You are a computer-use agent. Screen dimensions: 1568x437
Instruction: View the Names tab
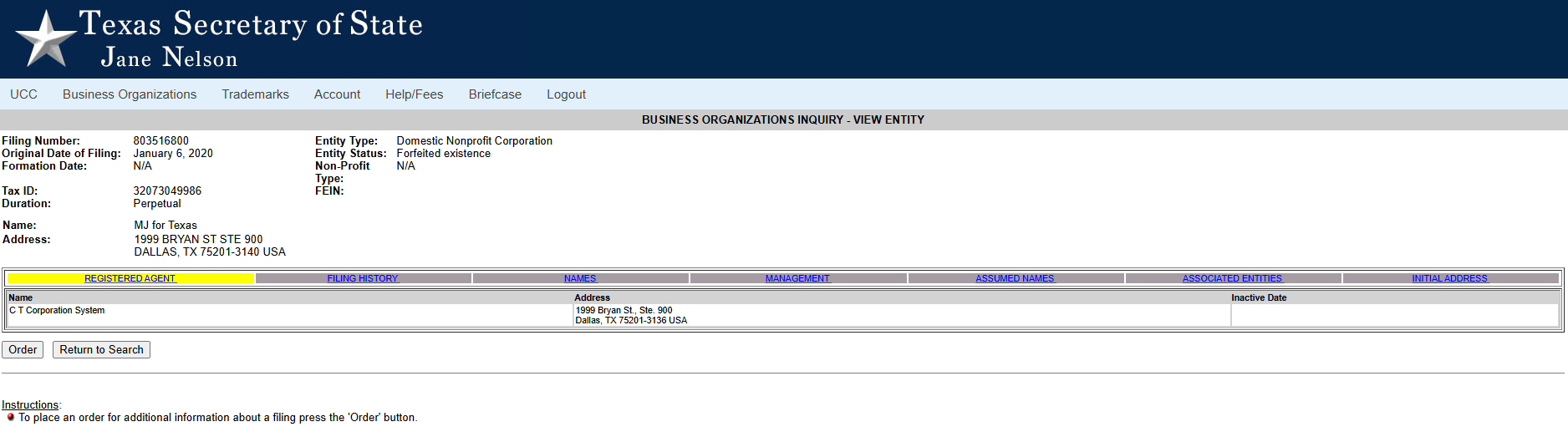(580, 278)
